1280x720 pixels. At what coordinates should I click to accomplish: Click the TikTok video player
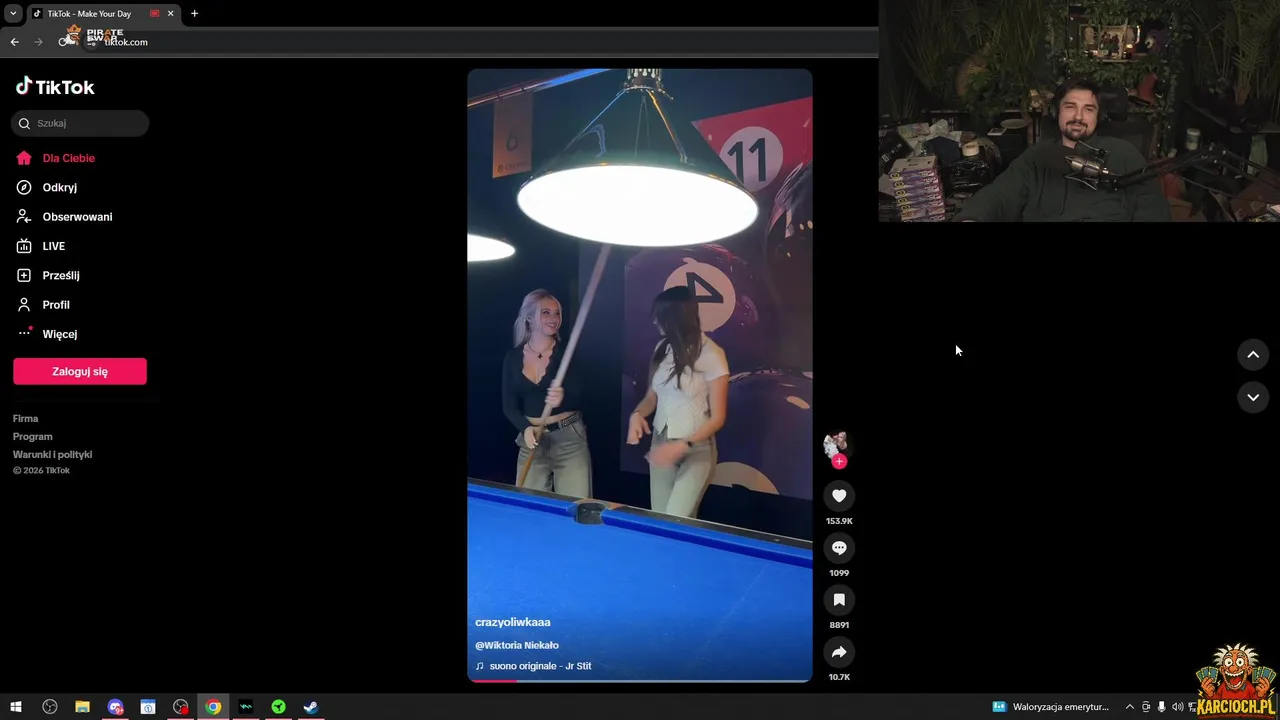(x=640, y=374)
